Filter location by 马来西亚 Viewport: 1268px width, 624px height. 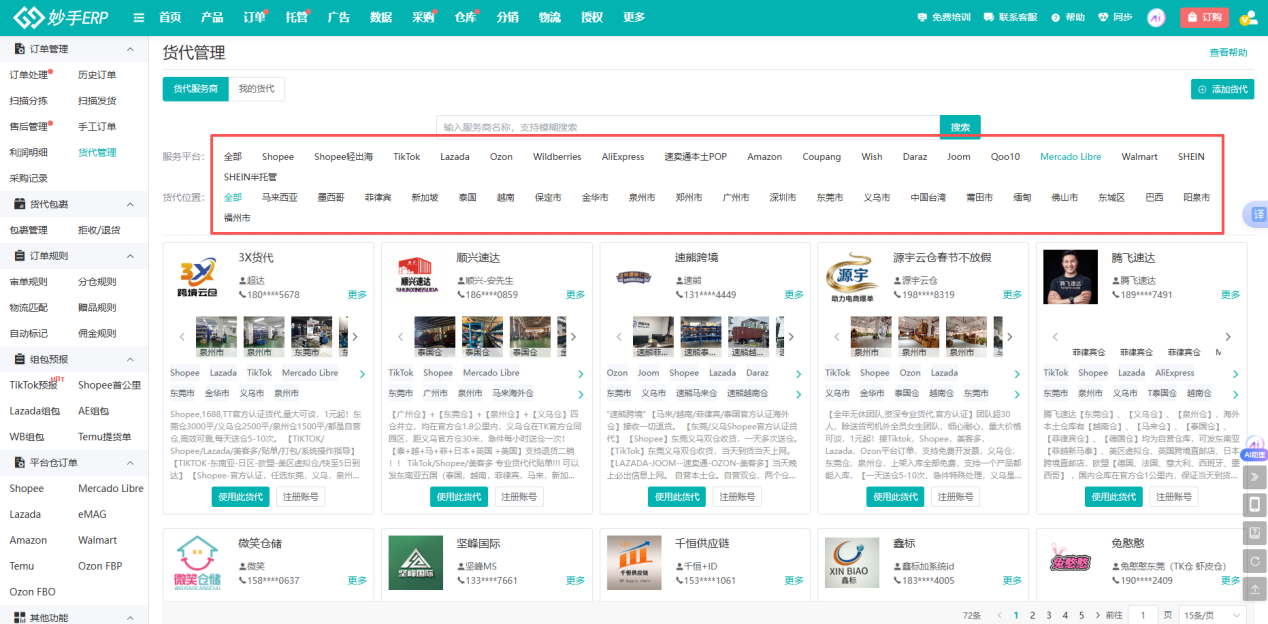(280, 197)
